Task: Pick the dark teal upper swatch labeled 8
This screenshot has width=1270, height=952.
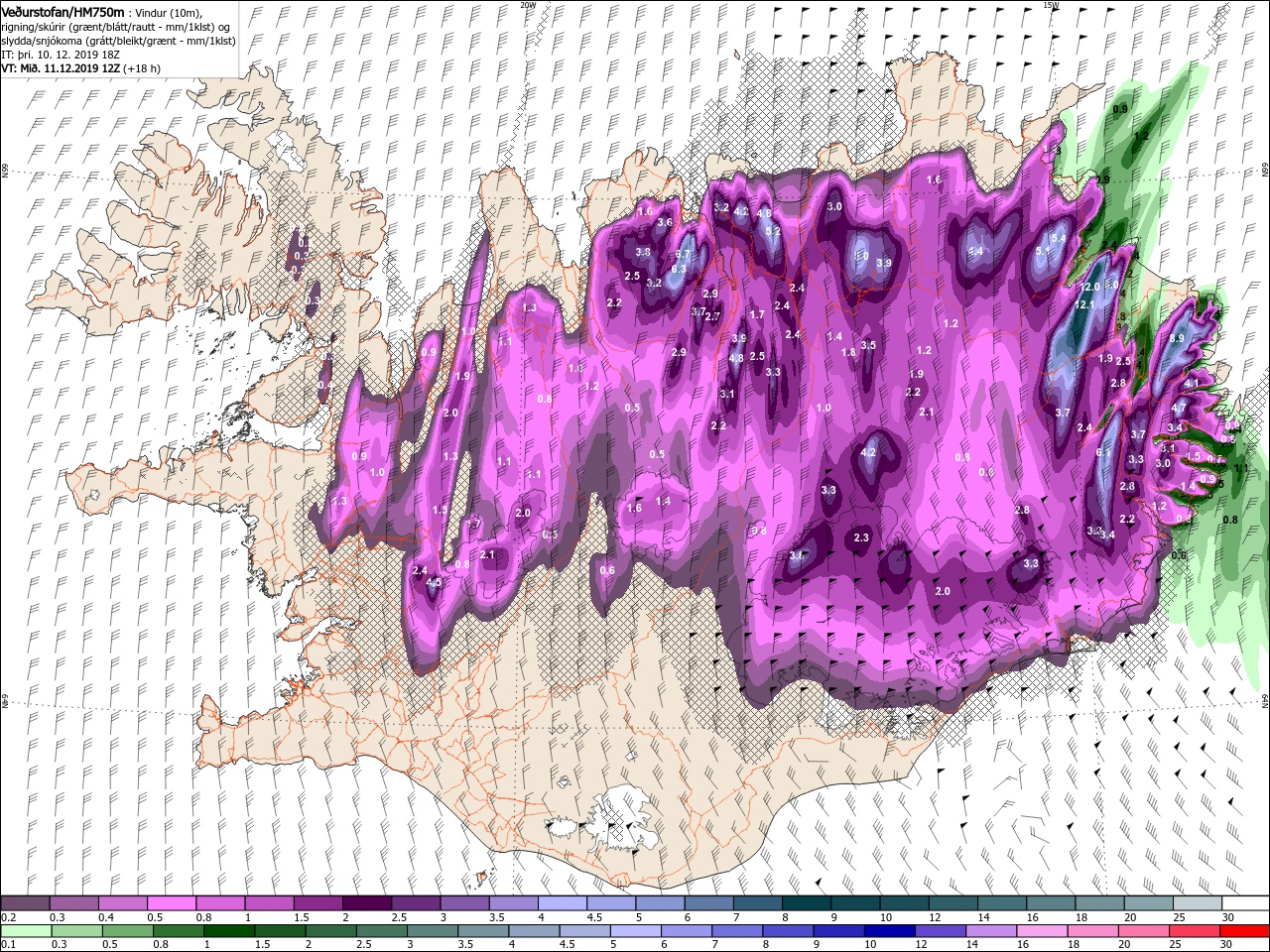Action: pyautogui.click(x=806, y=903)
